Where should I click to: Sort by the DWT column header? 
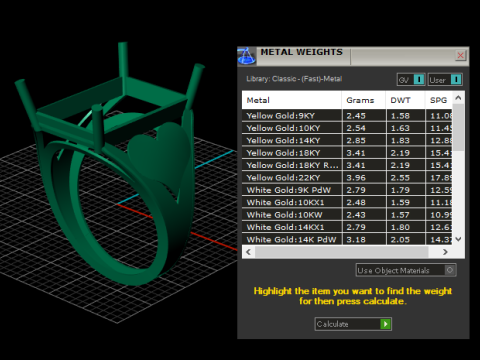point(405,100)
